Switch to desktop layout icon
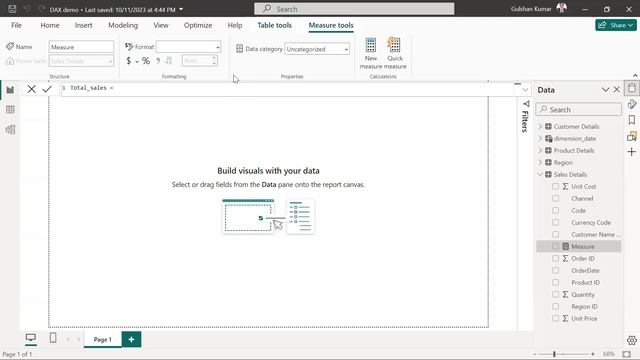 [31, 338]
